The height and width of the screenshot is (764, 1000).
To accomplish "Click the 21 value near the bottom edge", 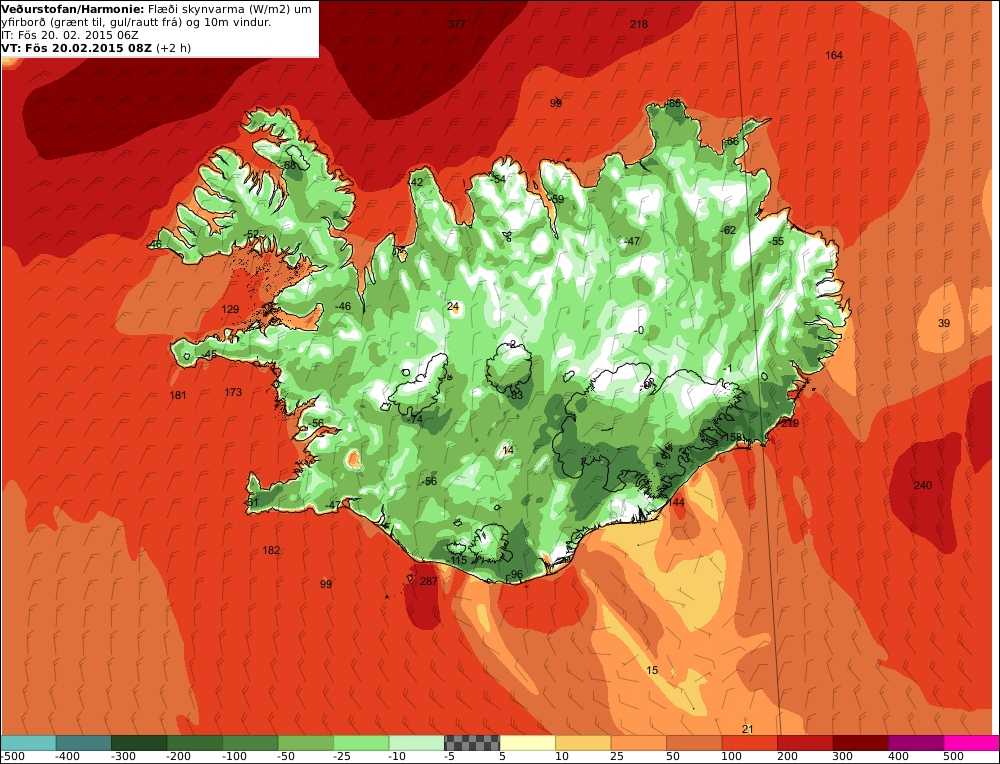I will coord(748,729).
